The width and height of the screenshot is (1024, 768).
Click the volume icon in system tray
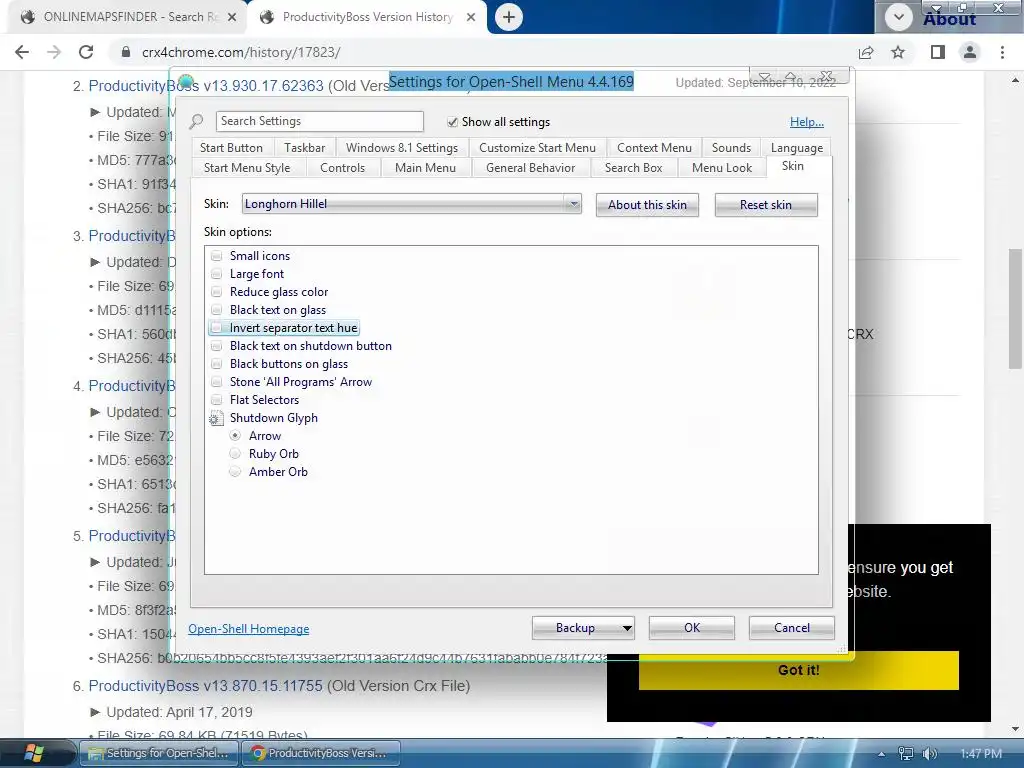pos(929,754)
